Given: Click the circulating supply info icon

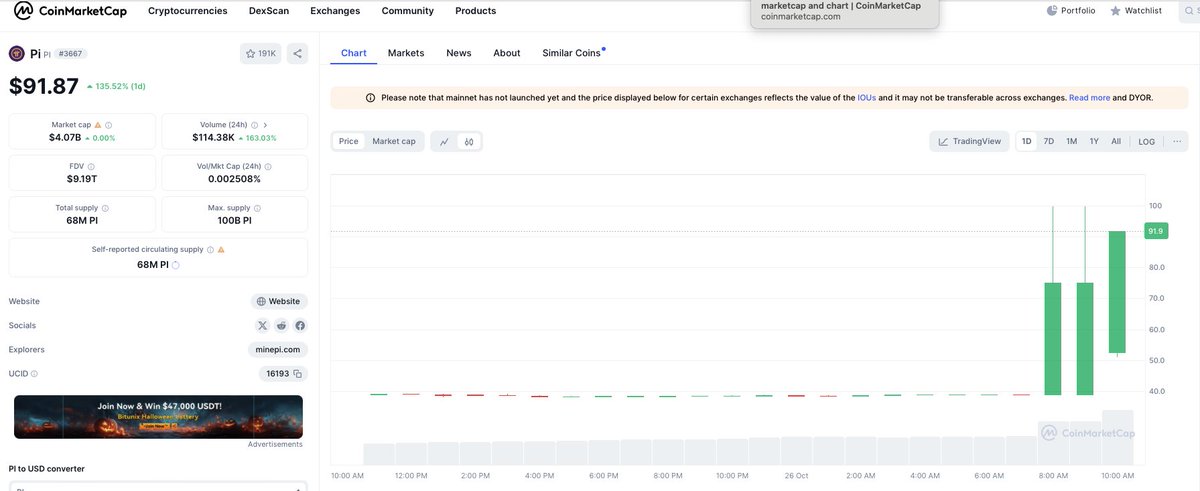Looking at the screenshot, I should [x=210, y=249].
